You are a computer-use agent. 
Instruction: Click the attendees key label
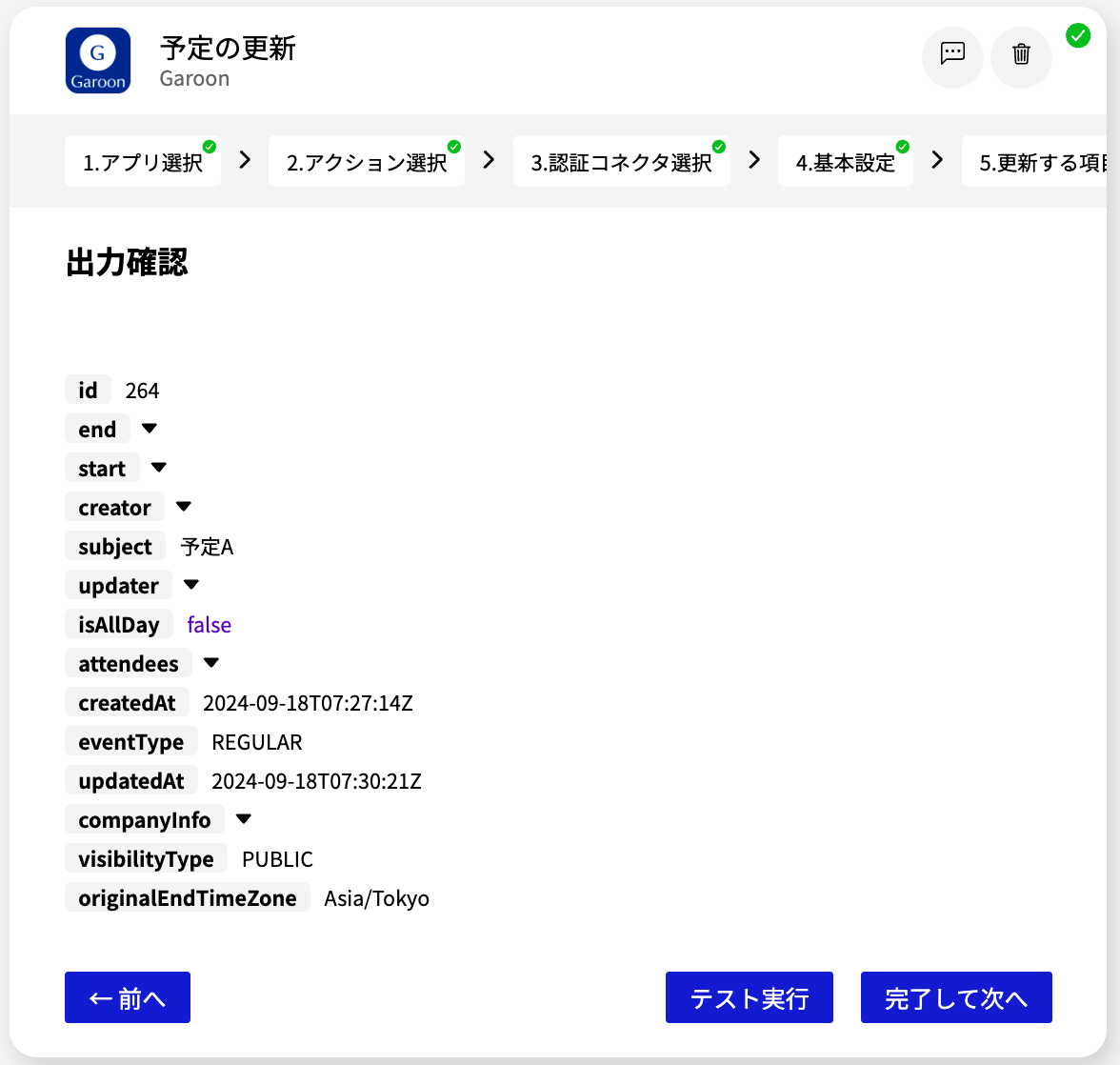coord(129,664)
